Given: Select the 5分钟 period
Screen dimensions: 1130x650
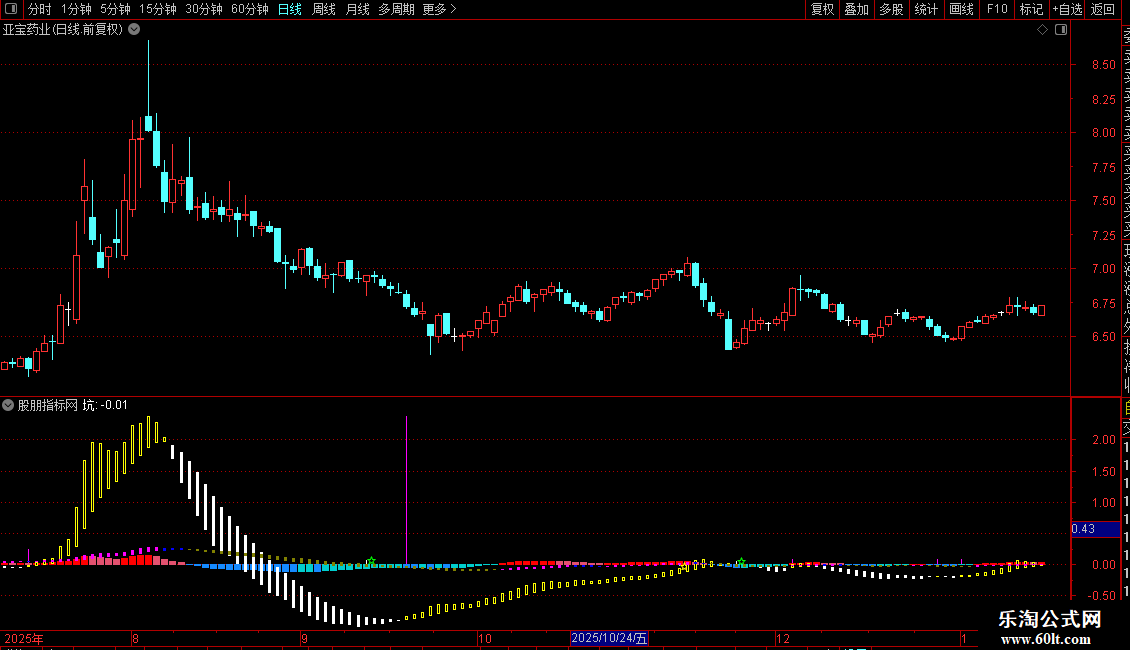Looking at the screenshot, I should (x=115, y=9).
